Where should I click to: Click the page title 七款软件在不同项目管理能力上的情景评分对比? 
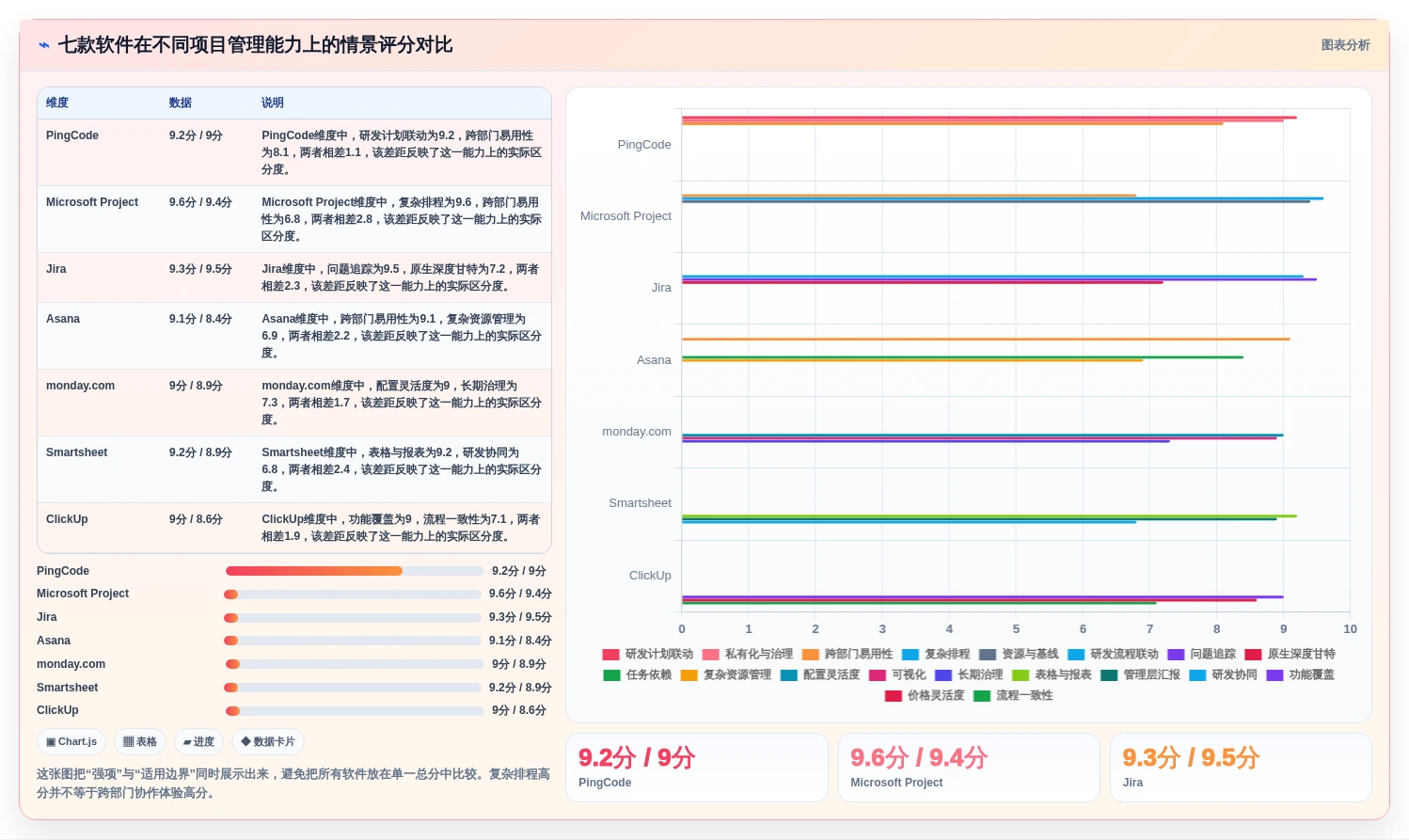pos(255,45)
